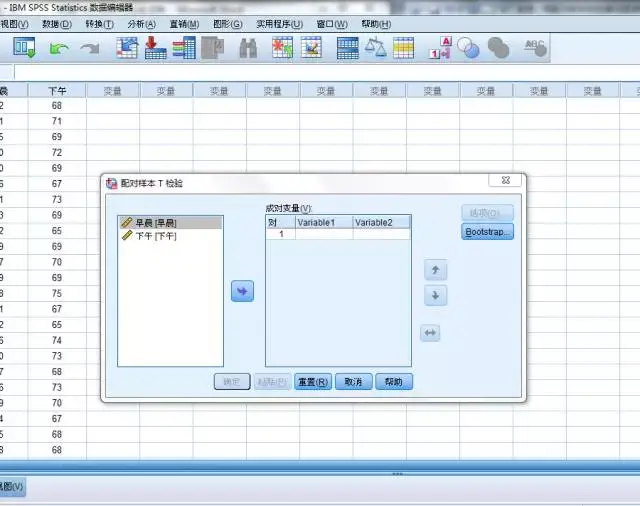Click 取消 to cancel the dialog
Image resolution: width=640 pixels, height=506 pixels.
pos(353,382)
